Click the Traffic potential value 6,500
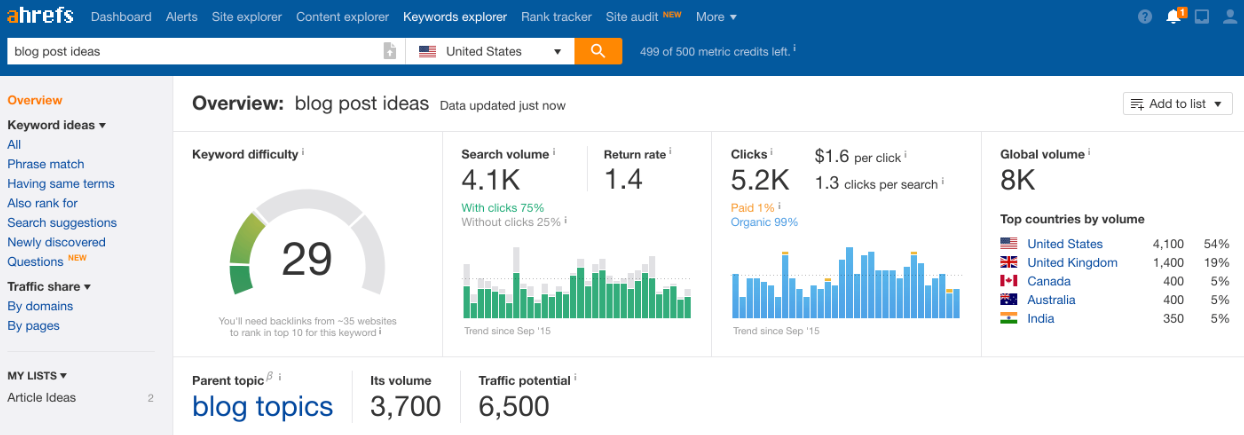The image size is (1244, 435). tap(514, 406)
